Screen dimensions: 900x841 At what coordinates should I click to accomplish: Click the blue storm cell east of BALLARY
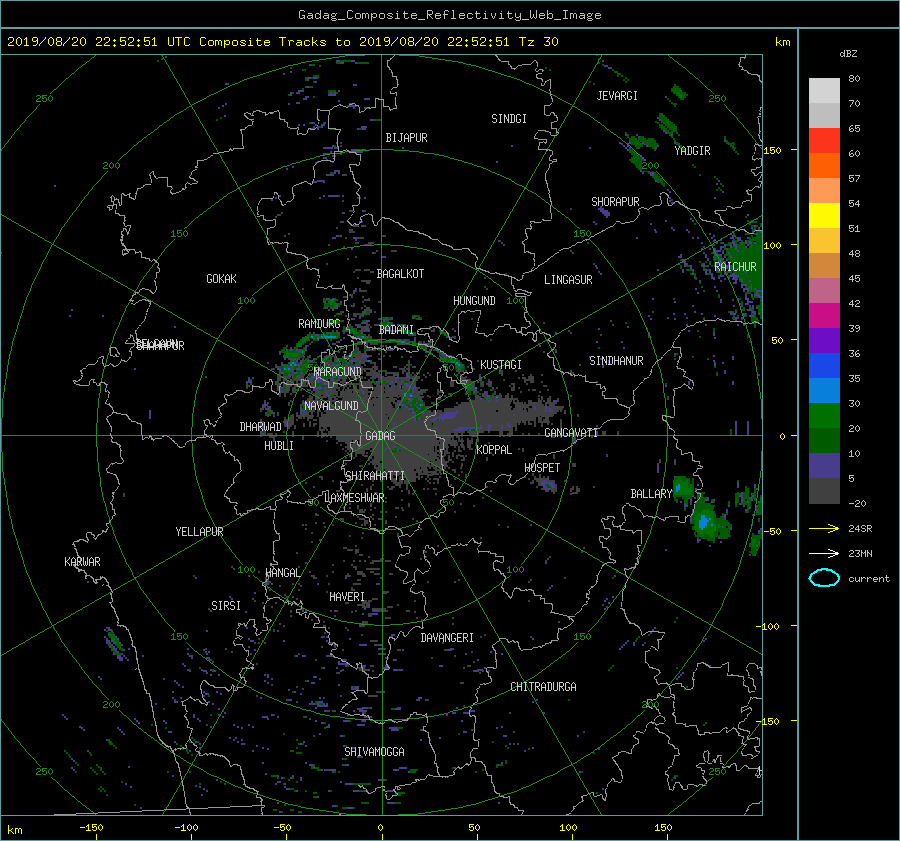[704, 521]
